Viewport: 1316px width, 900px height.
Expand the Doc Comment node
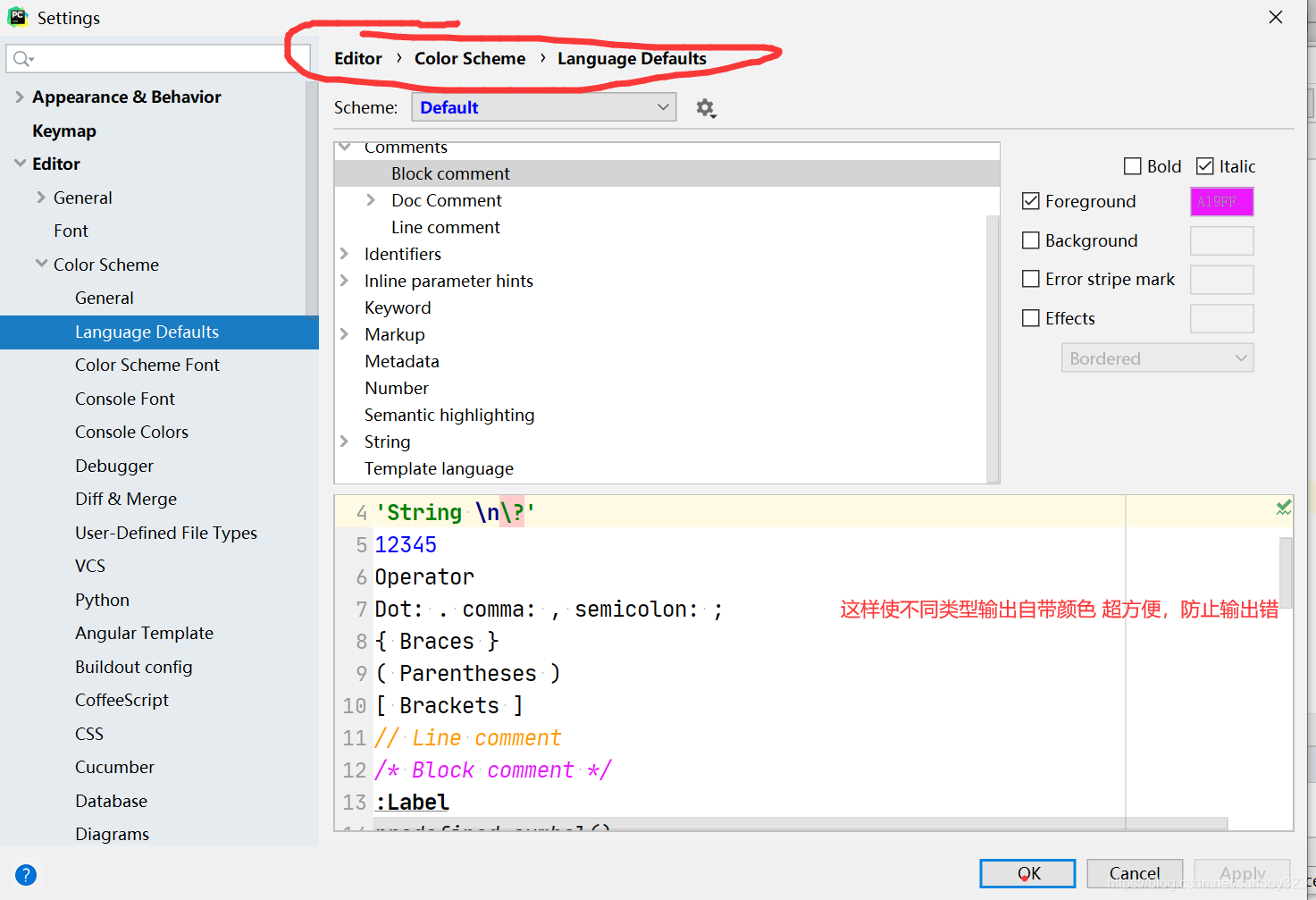[x=371, y=200]
